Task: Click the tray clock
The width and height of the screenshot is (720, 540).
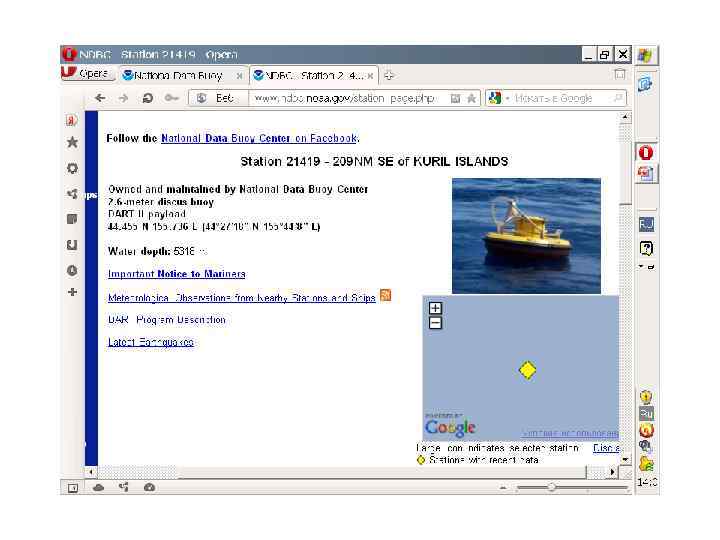Action: 647,482
